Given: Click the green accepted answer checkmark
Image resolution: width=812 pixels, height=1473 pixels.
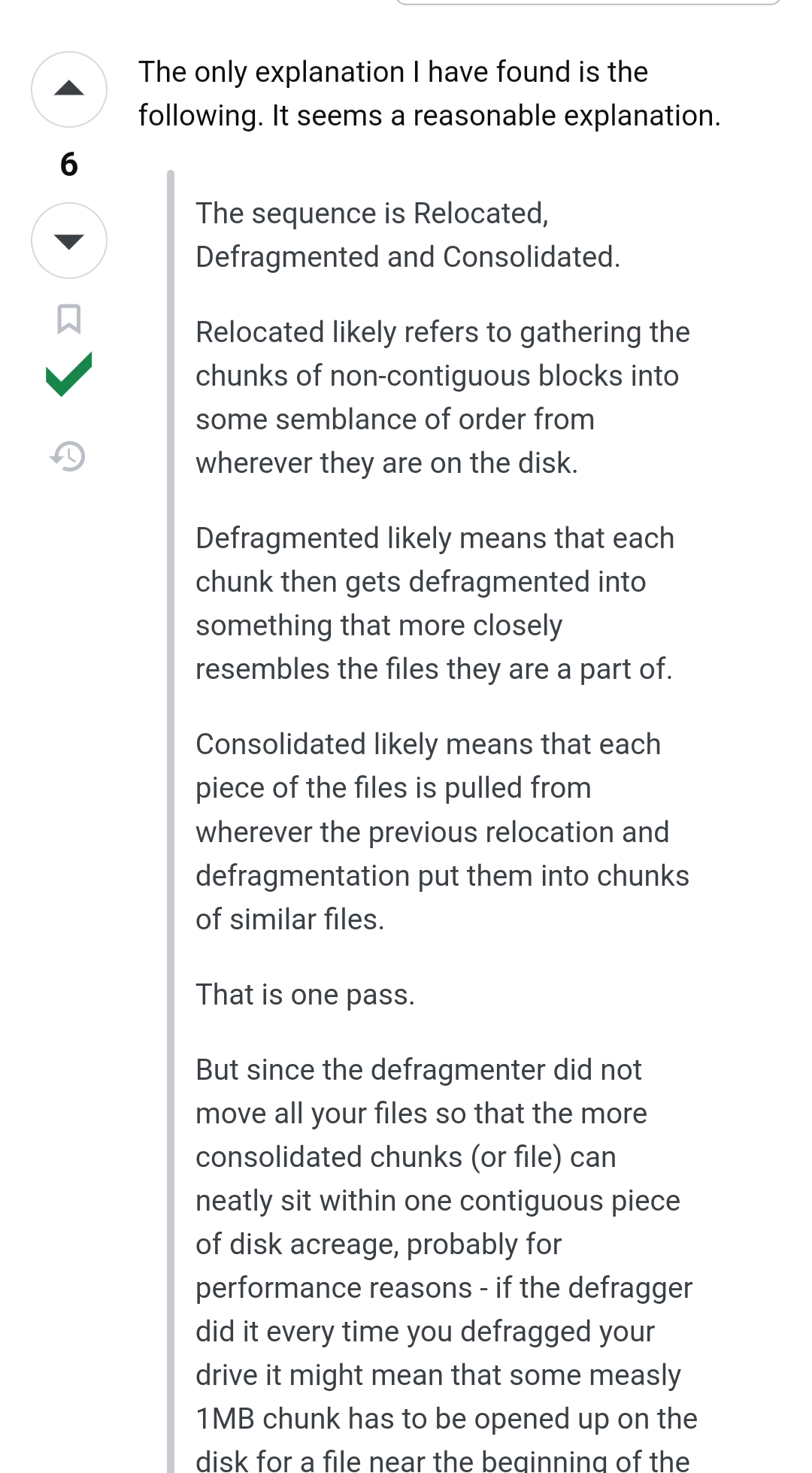Looking at the screenshot, I should (x=68, y=374).
